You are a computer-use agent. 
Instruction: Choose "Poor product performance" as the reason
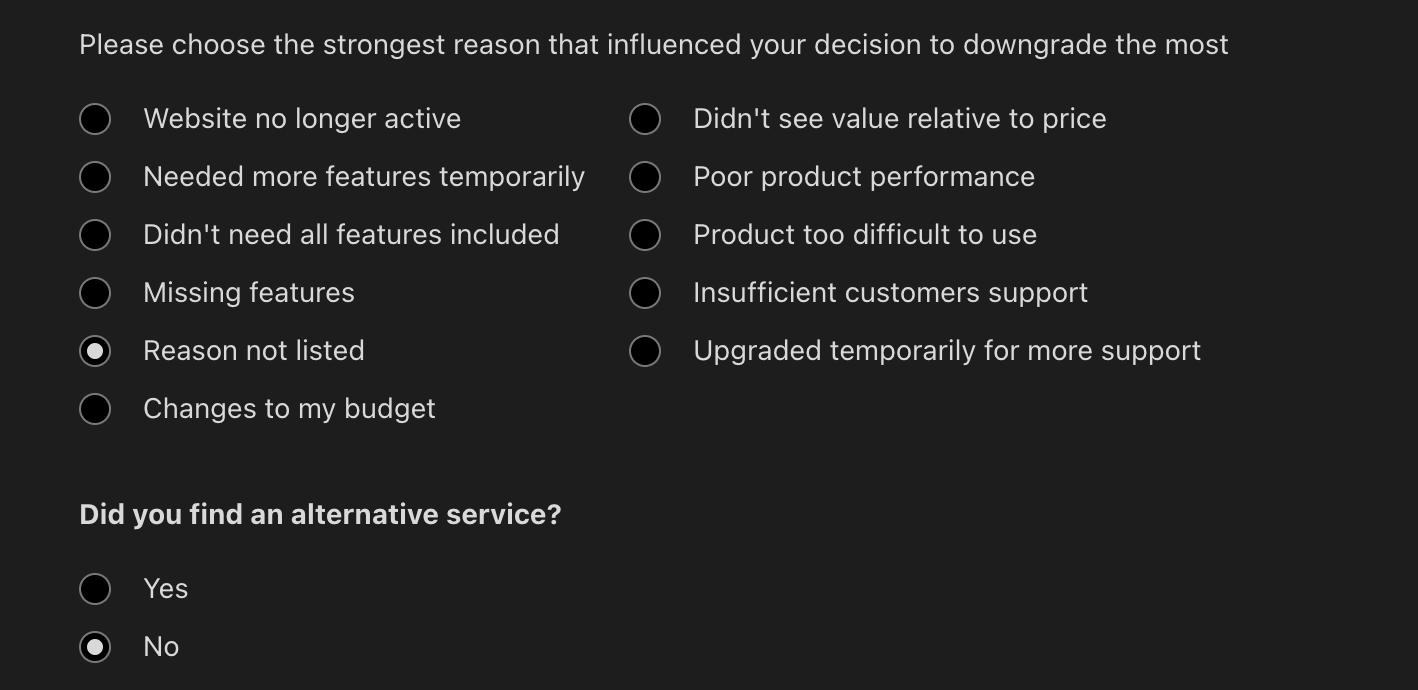pyautogui.click(x=645, y=176)
